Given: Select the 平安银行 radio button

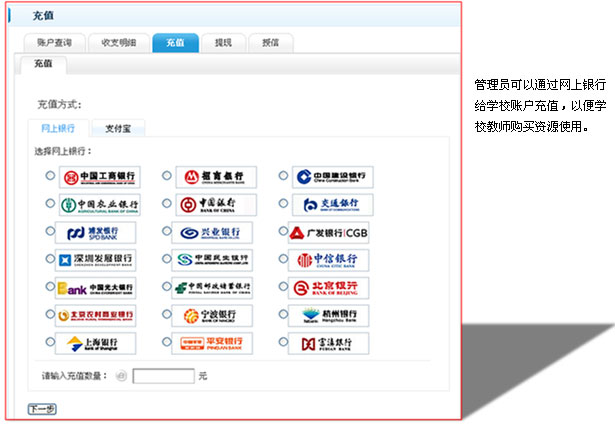Looking at the screenshot, I should pyautogui.click(x=167, y=342).
